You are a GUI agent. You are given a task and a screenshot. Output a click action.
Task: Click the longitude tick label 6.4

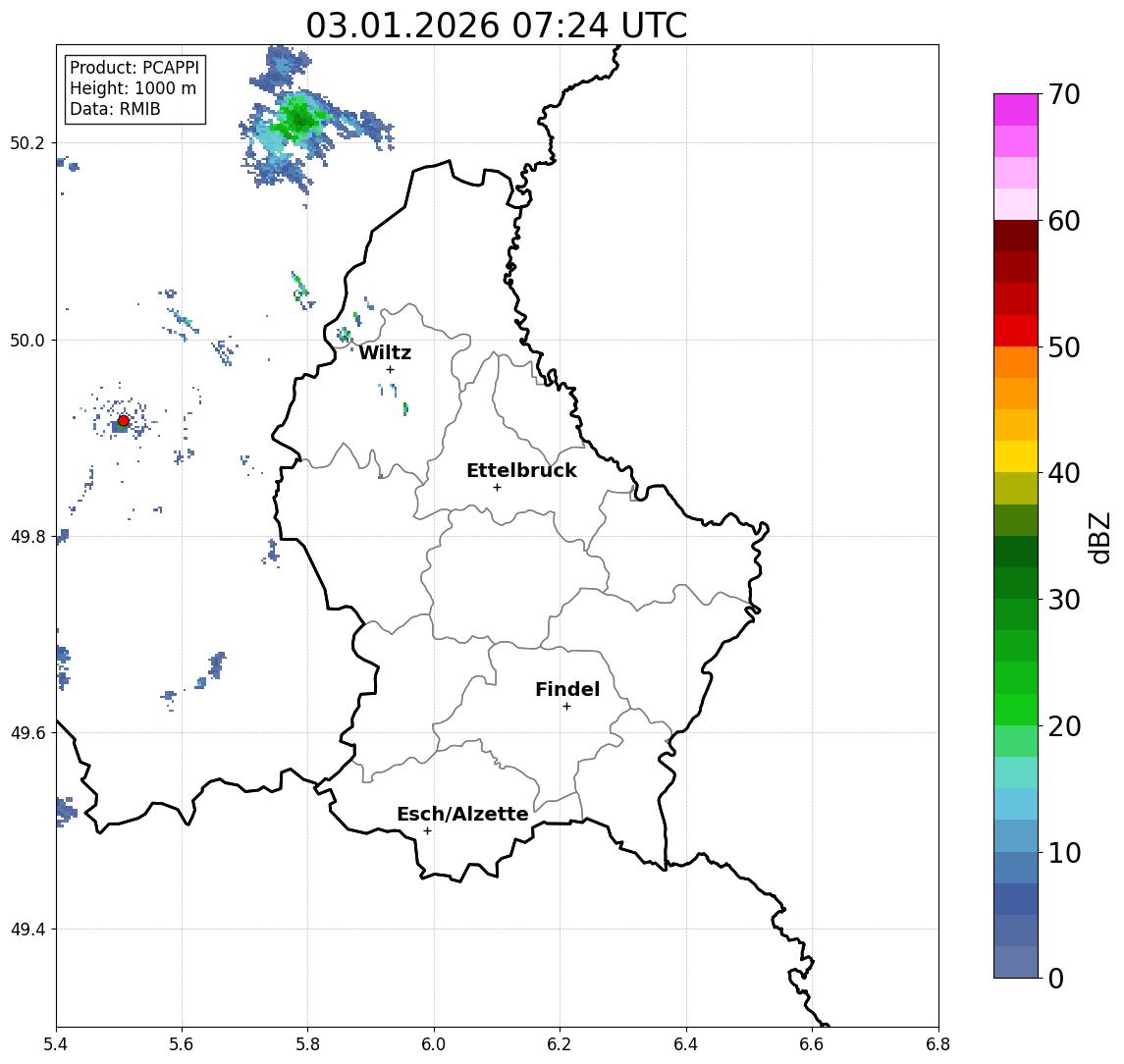(687, 1044)
